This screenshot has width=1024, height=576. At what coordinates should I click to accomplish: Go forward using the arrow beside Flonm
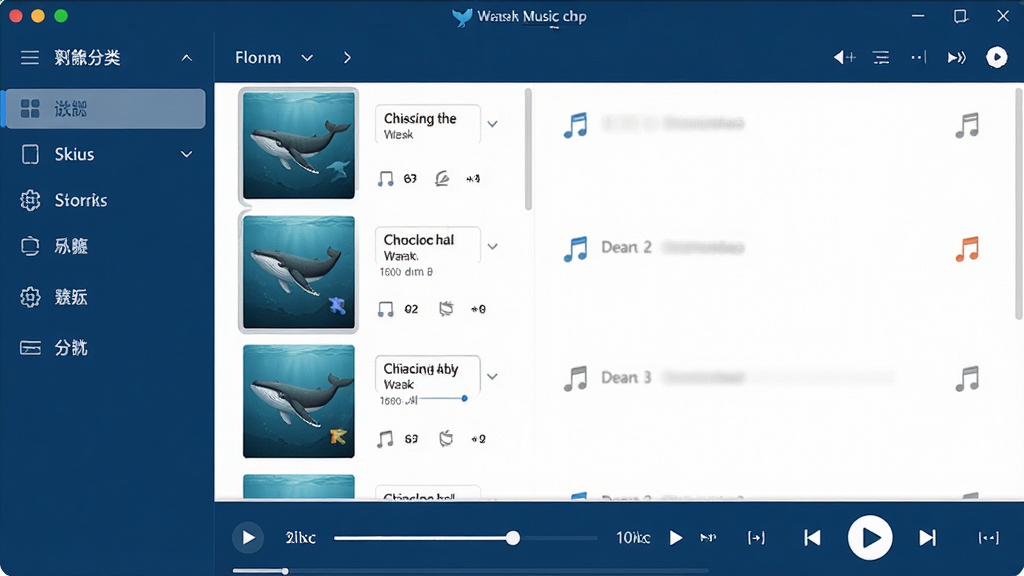click(x=347, y=58)
